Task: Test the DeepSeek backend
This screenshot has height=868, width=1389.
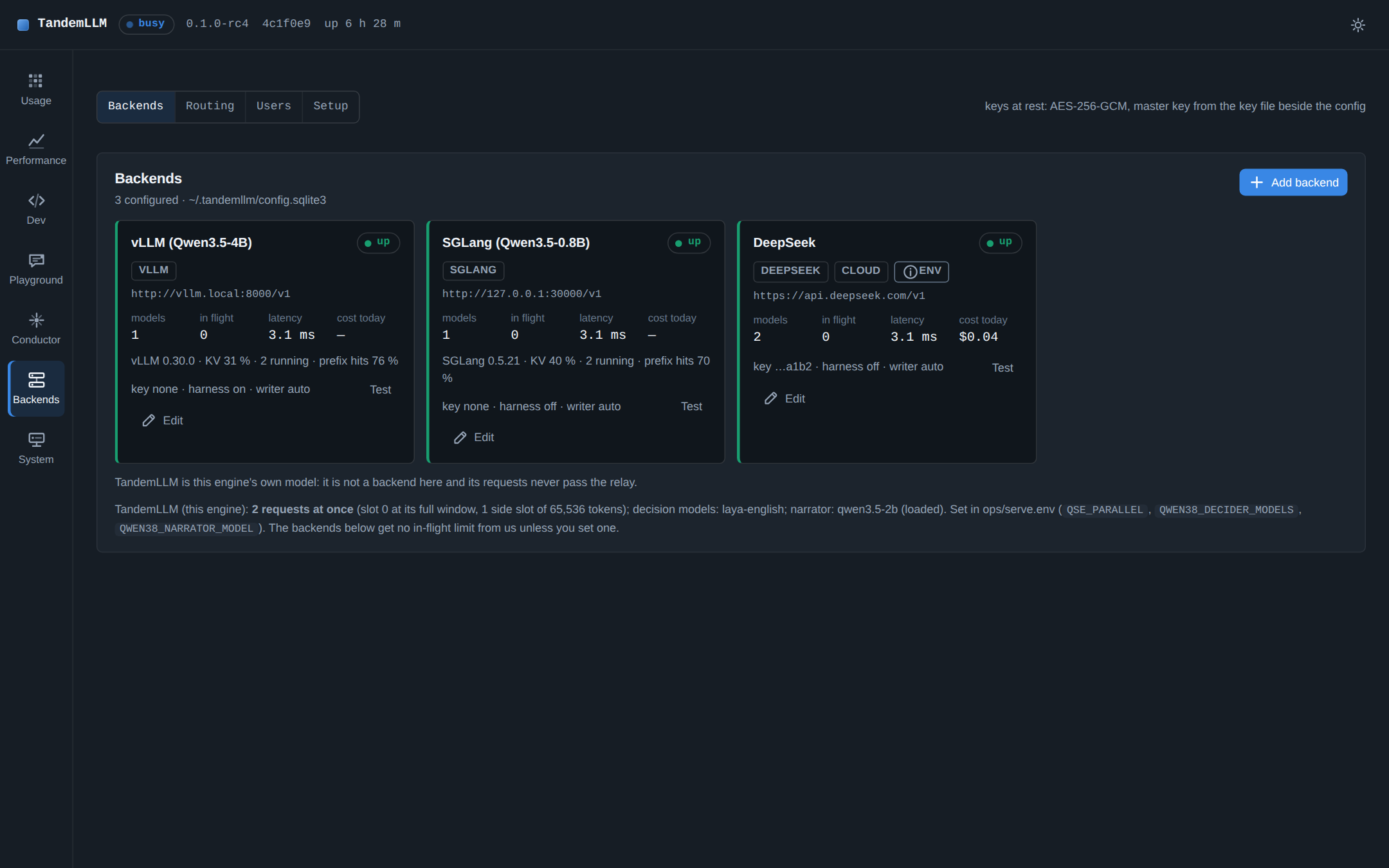Action: click(x=1003, y=368)
